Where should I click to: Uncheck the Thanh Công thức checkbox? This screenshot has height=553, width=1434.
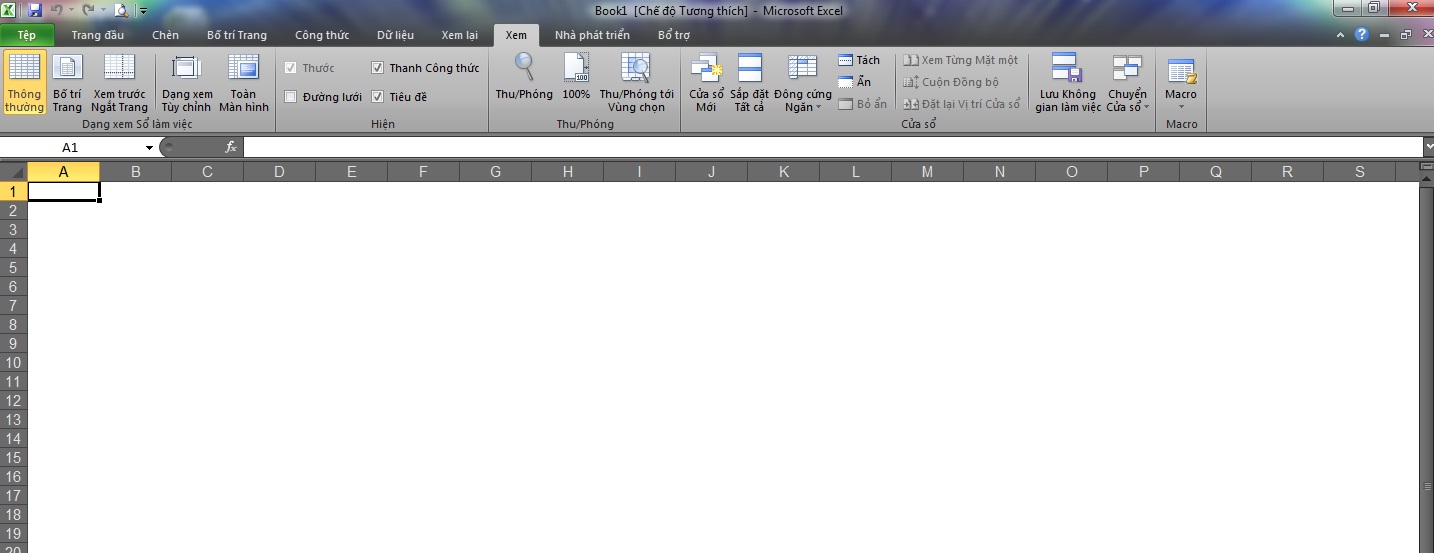click(377, 68)
